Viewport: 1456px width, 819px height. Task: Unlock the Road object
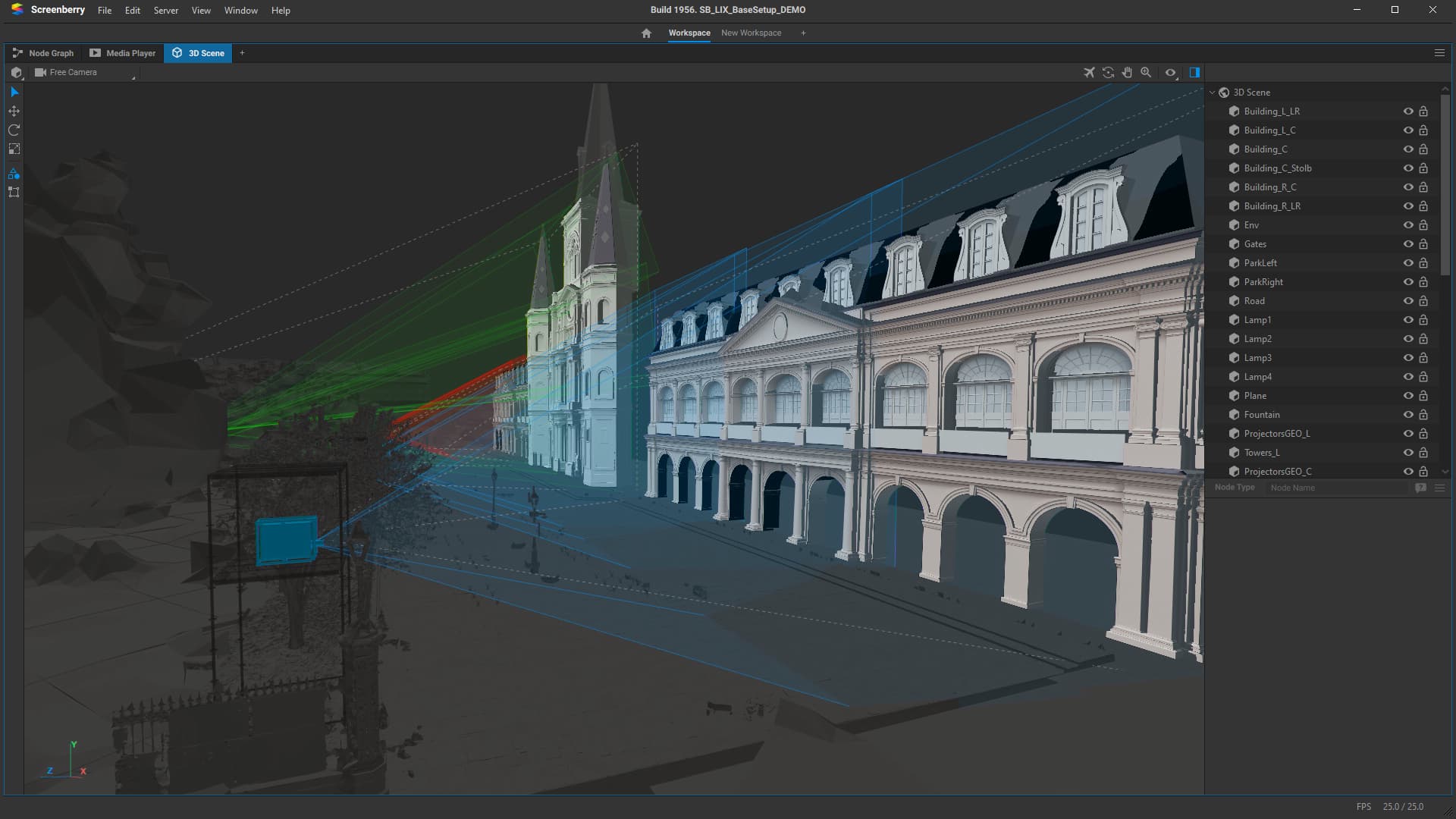[1423, 301]
